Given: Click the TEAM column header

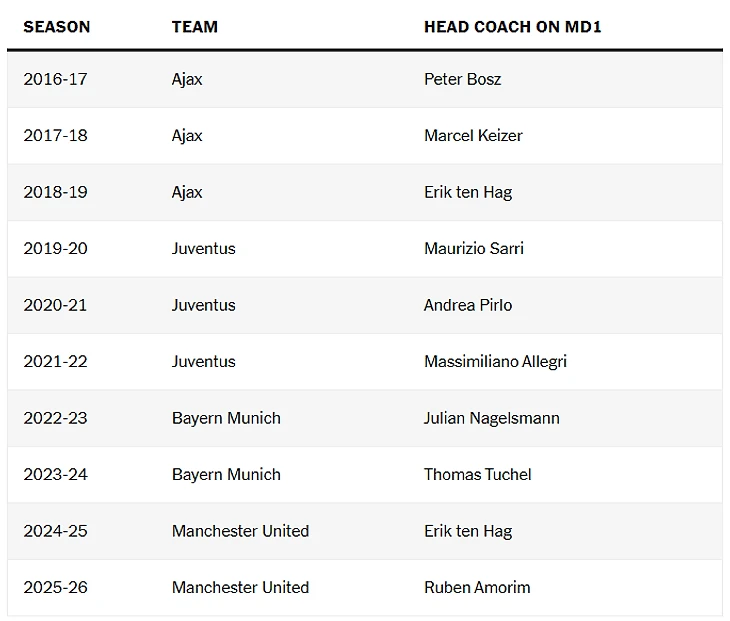Looking at the screenshot, I should tap(194, 27).
